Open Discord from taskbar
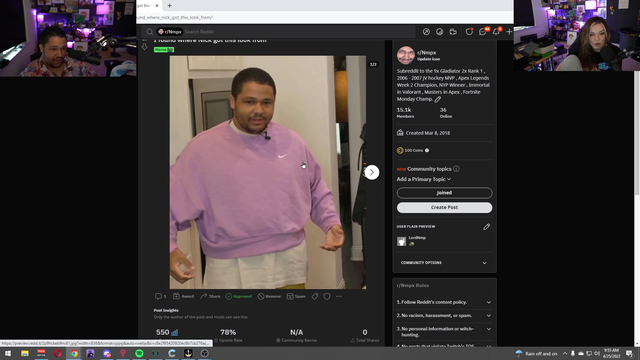This screenshot has height=360, width=640. pyautogui.click(x=107, y=353)
